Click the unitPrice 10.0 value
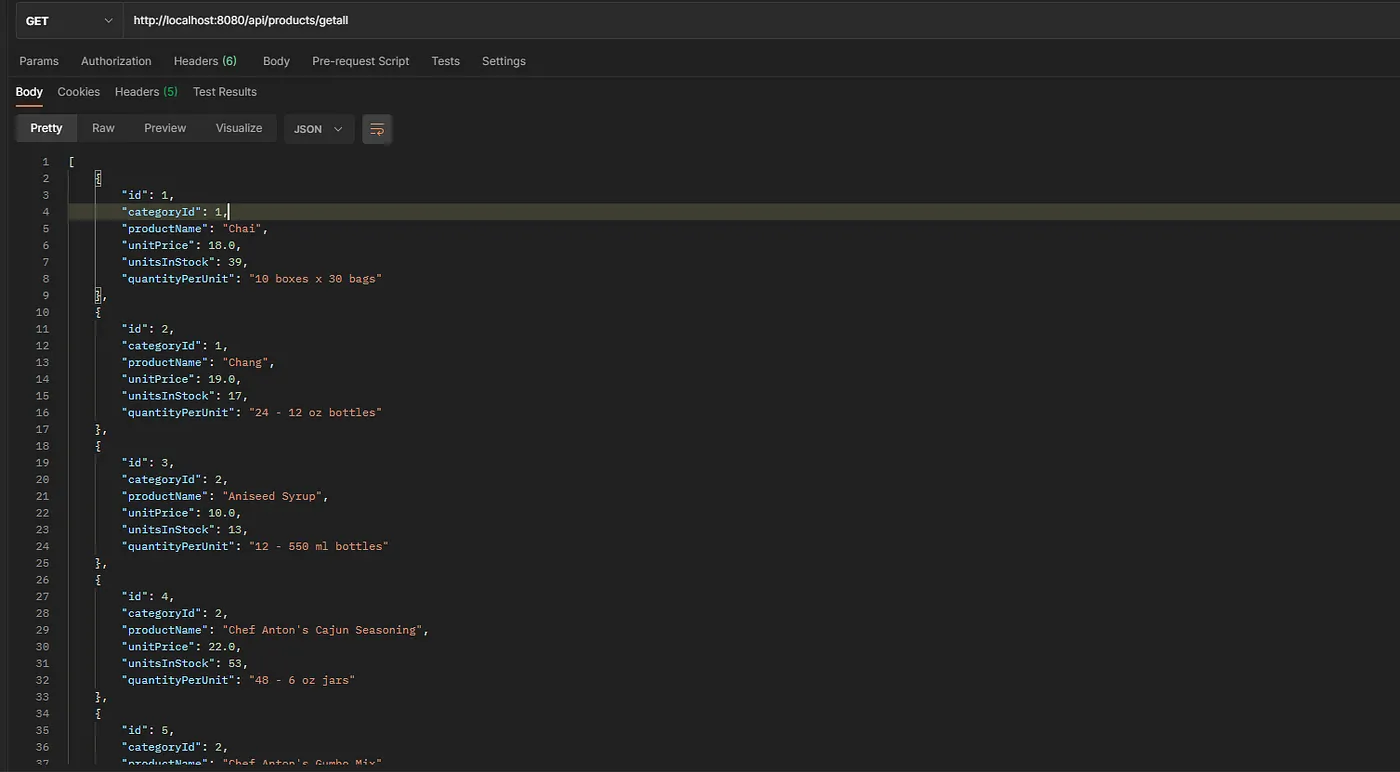Image resolution: width=1400 pixels, height=772 pixels. (221, 513)
